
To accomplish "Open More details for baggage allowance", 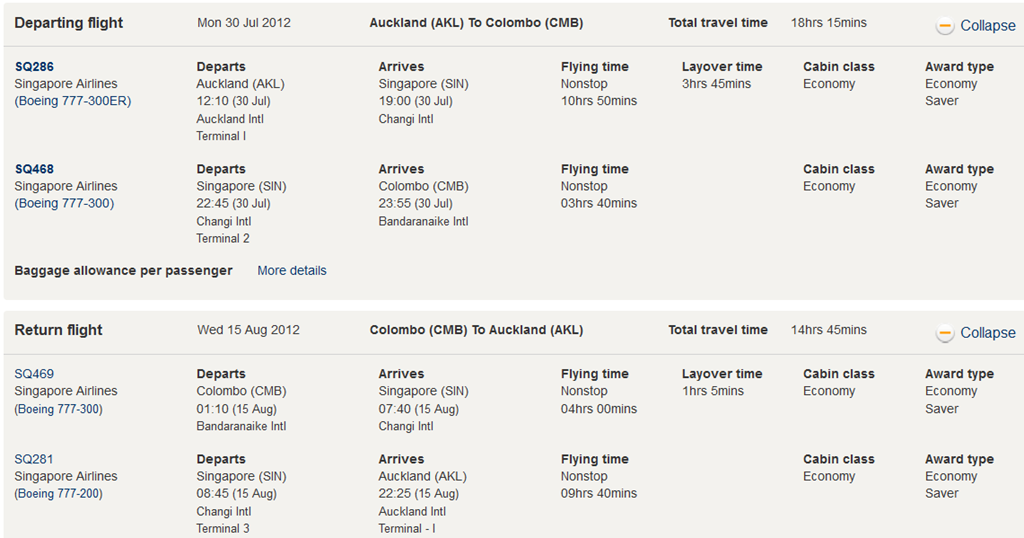I will pyautogui.click(x=292, y=270).
